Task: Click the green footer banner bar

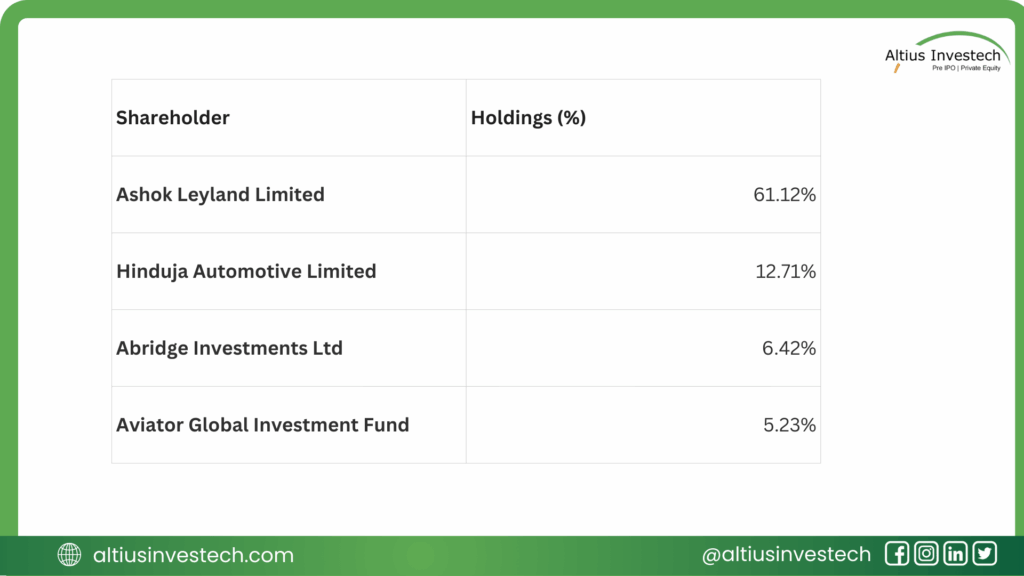Action: click(x=500, y=555)
